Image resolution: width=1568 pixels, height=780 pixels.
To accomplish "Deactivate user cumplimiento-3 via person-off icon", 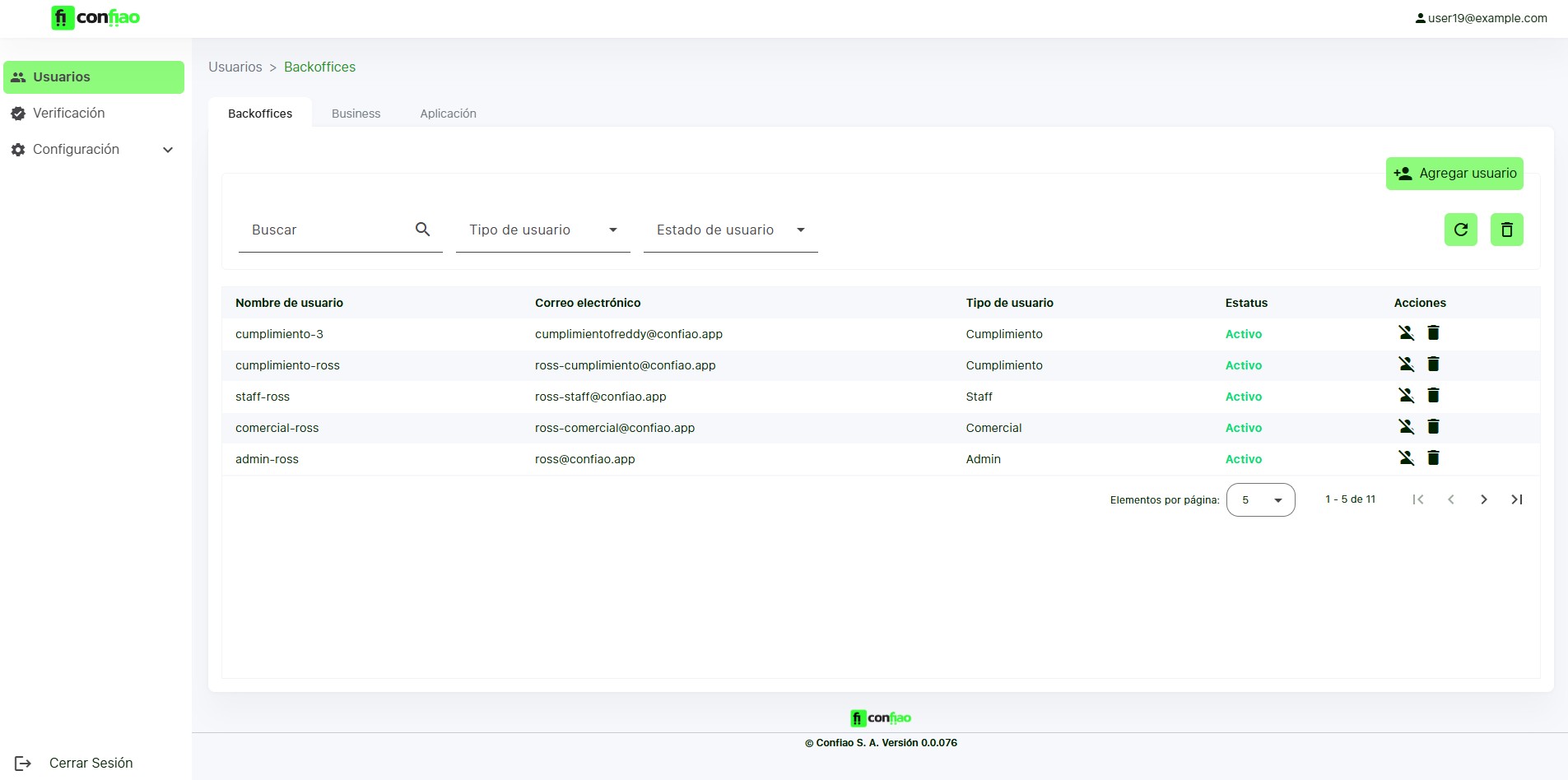I will pyautogui.click(x=1406, y=333).
